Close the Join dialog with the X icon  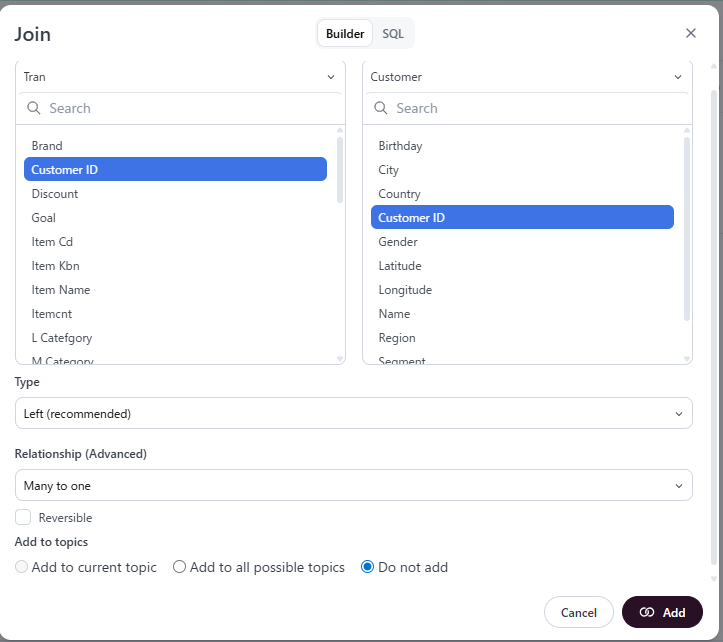(x=691, y=33)
